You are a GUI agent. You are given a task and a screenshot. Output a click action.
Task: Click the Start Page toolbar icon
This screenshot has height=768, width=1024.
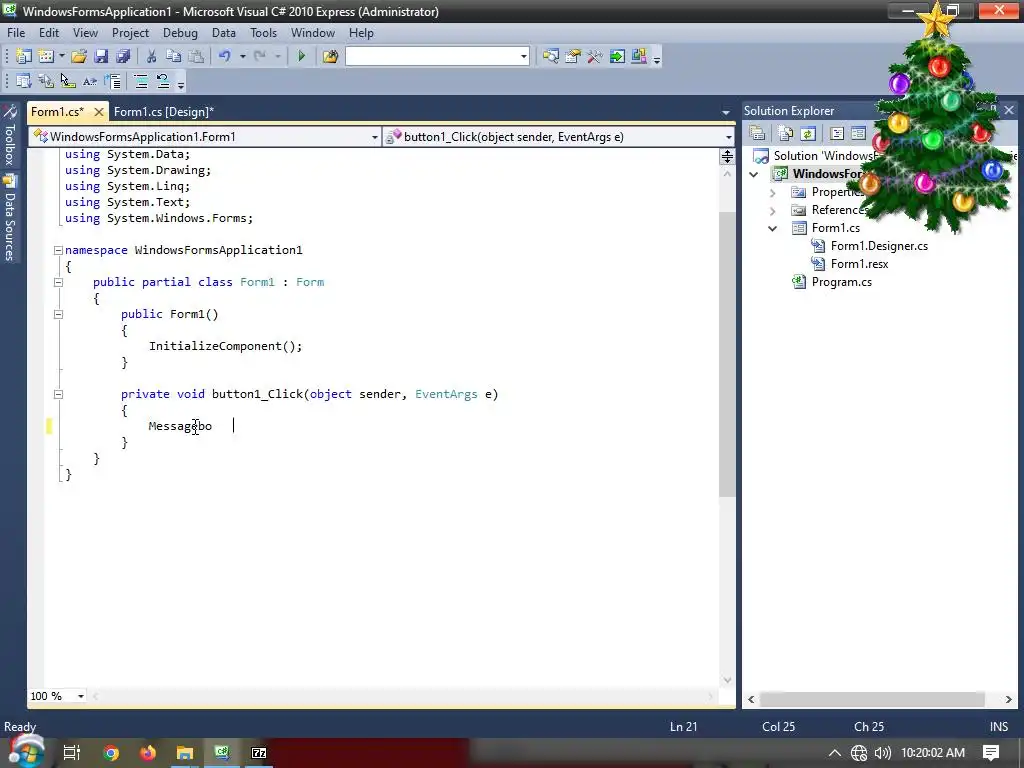tap(616, 57)
